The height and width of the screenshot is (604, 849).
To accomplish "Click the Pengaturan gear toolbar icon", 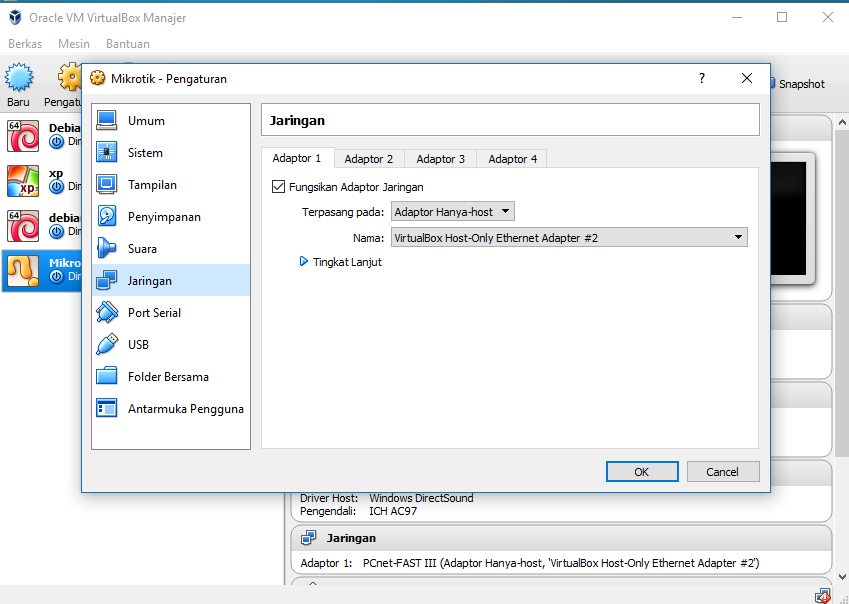I will [x=70, y=77].
